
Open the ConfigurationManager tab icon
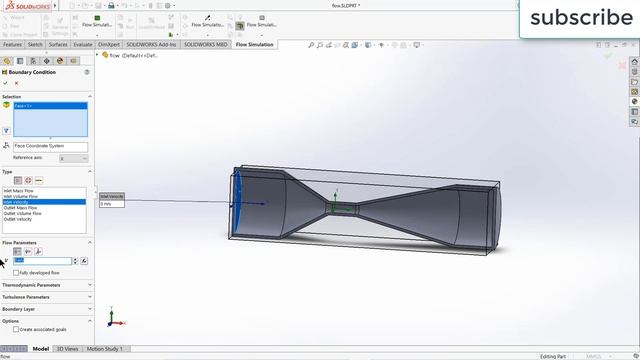pos(33,61)
